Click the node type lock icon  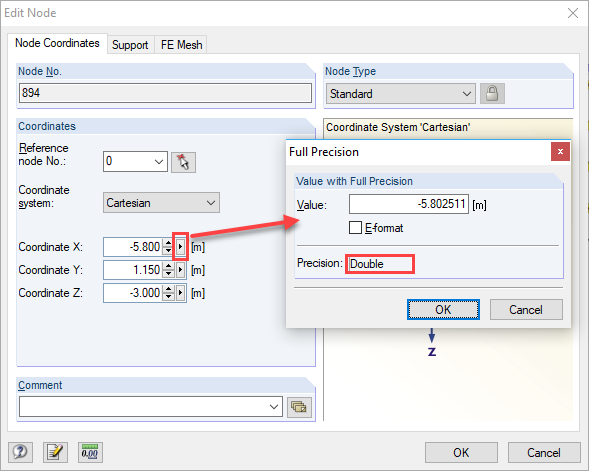coord(492,94)
